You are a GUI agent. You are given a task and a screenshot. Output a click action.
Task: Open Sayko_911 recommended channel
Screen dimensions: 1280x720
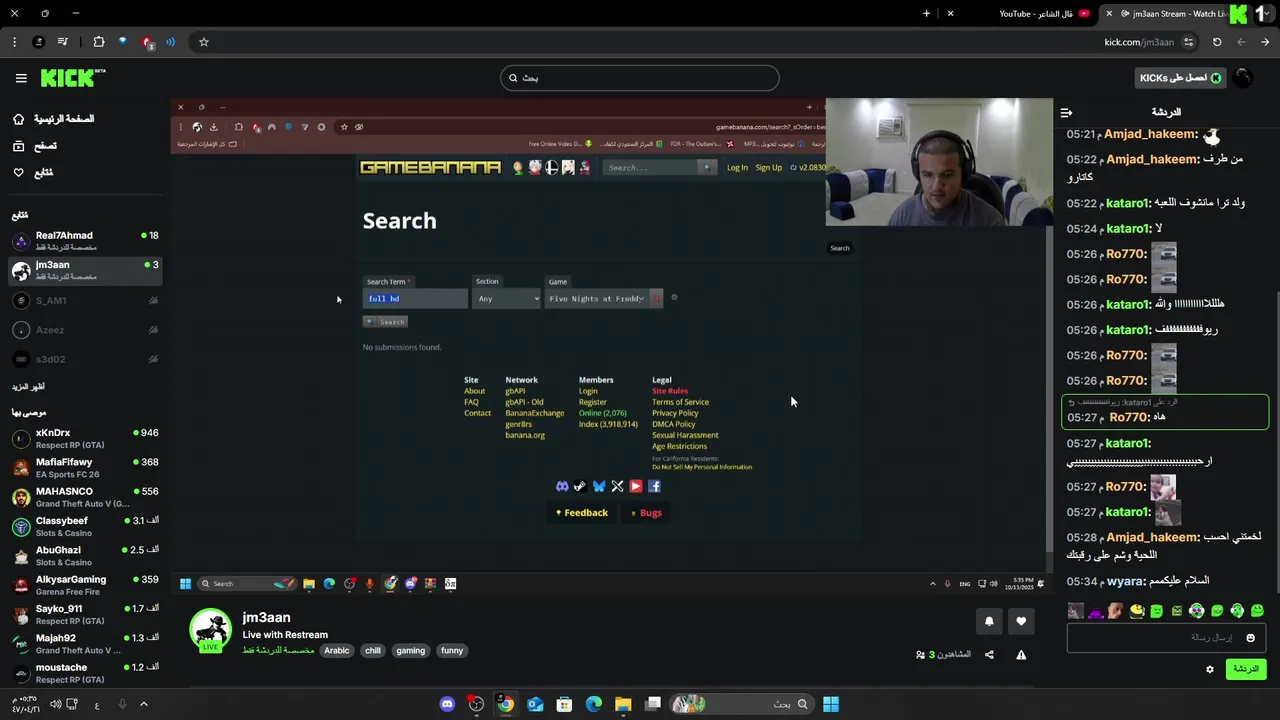[x=84, y=614]
